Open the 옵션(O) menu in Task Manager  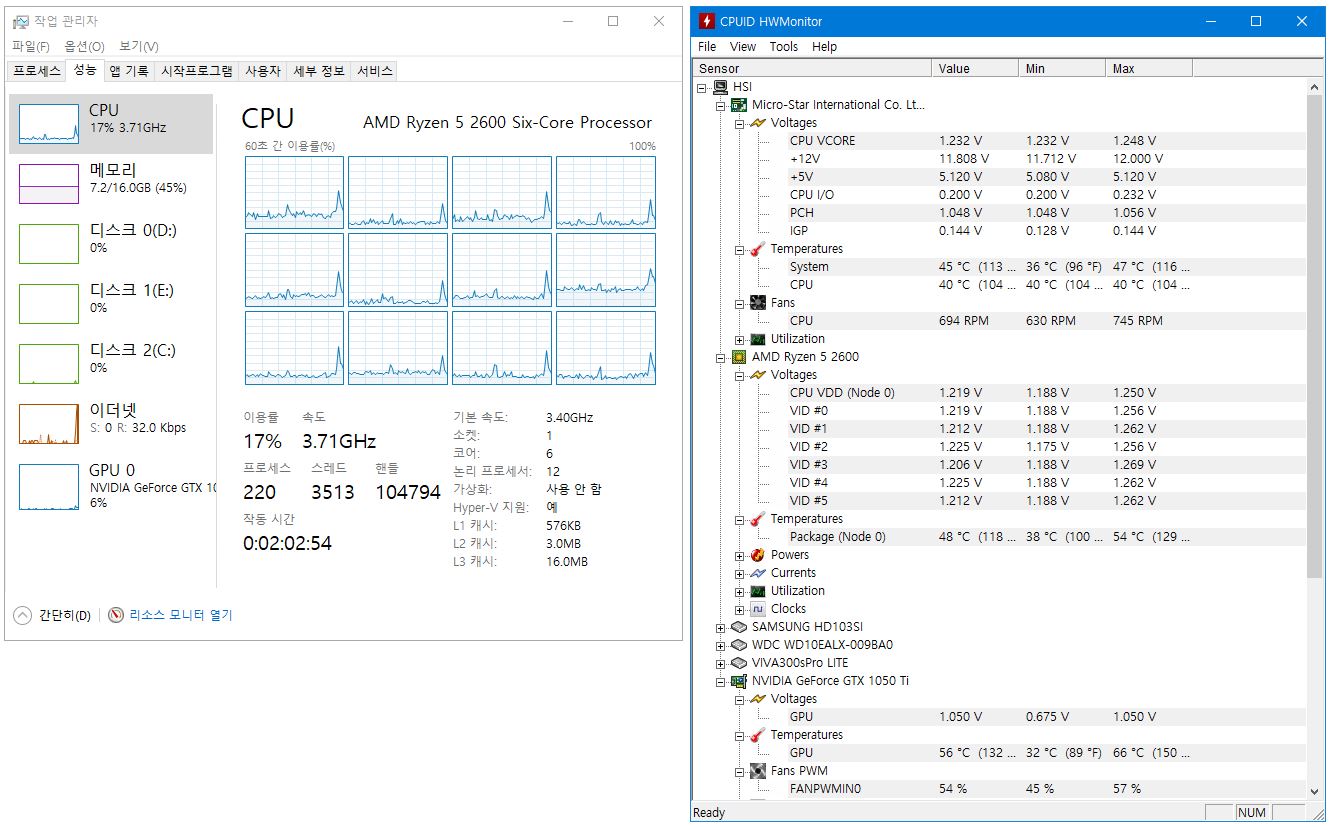84,47
